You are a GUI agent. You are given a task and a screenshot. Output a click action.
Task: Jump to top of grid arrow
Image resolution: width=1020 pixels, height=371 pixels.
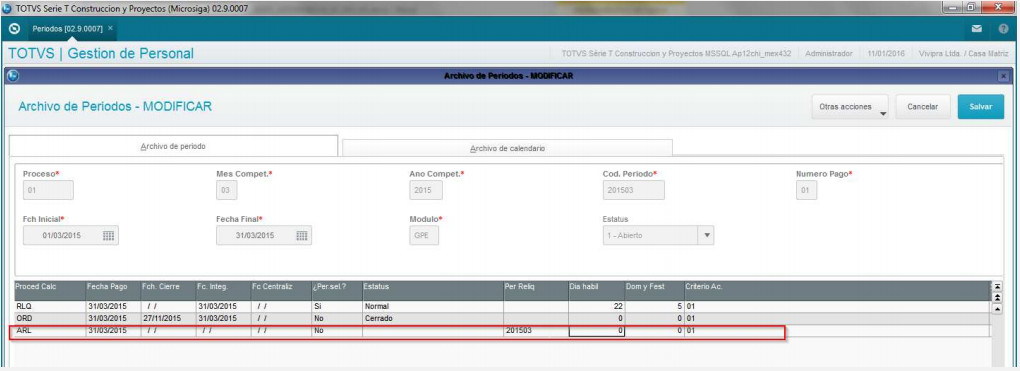pos(998,287)
